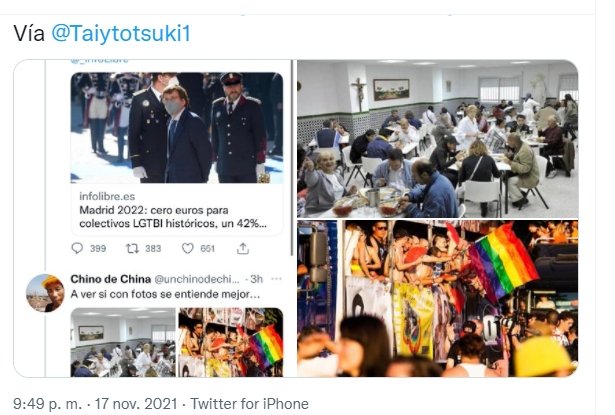The image size is (615, 415).
Task: Click the share upload icon
Action: coord(243,248)
